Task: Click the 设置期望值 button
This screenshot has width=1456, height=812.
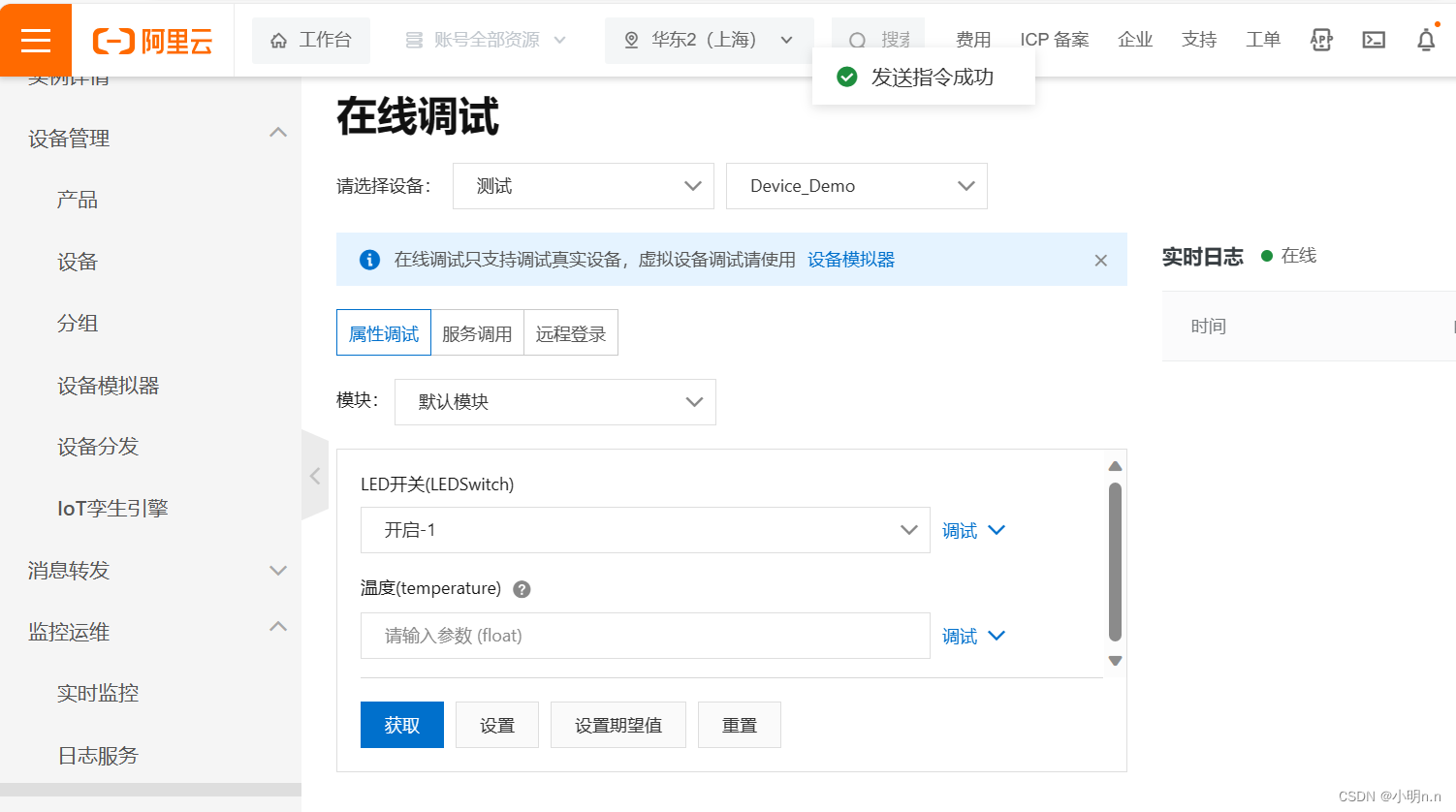Action: click(x=618, y=725)
